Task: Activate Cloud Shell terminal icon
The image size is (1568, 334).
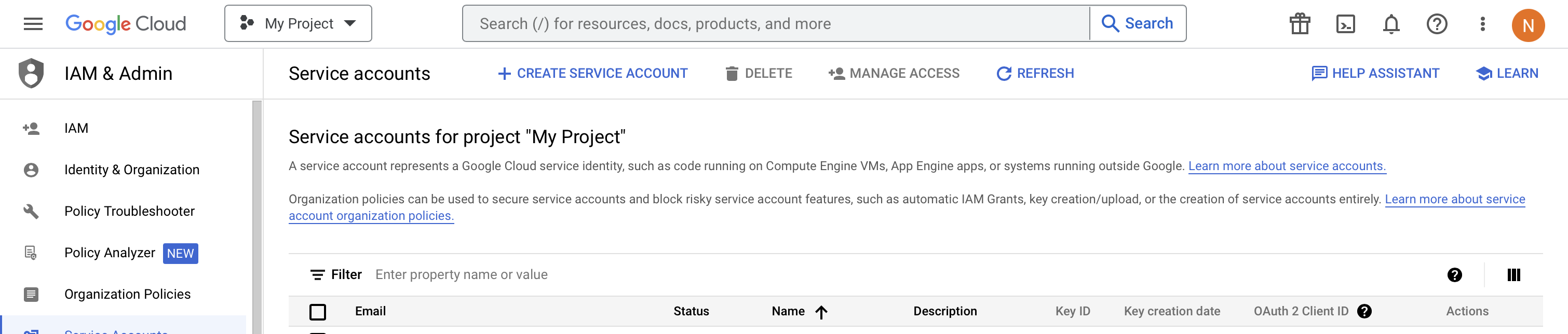Action: [x=1345, y=24]
